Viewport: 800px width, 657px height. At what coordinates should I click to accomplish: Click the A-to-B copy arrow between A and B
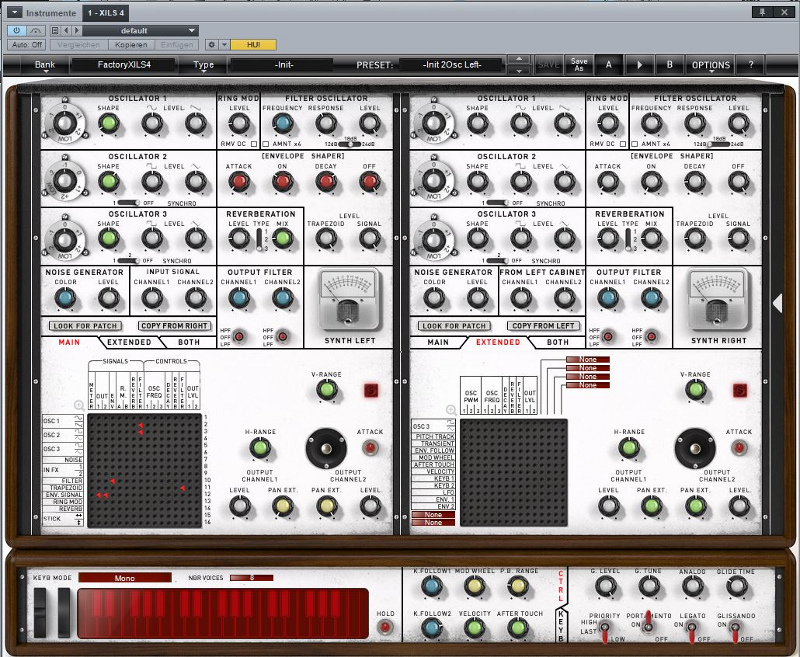(639, 65)
